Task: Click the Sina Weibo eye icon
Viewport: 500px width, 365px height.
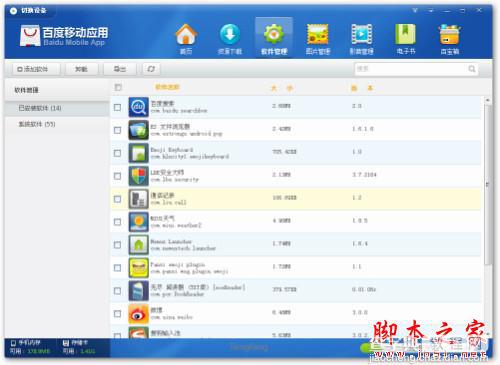Action: pyautogui.click(x=138, y=314)
